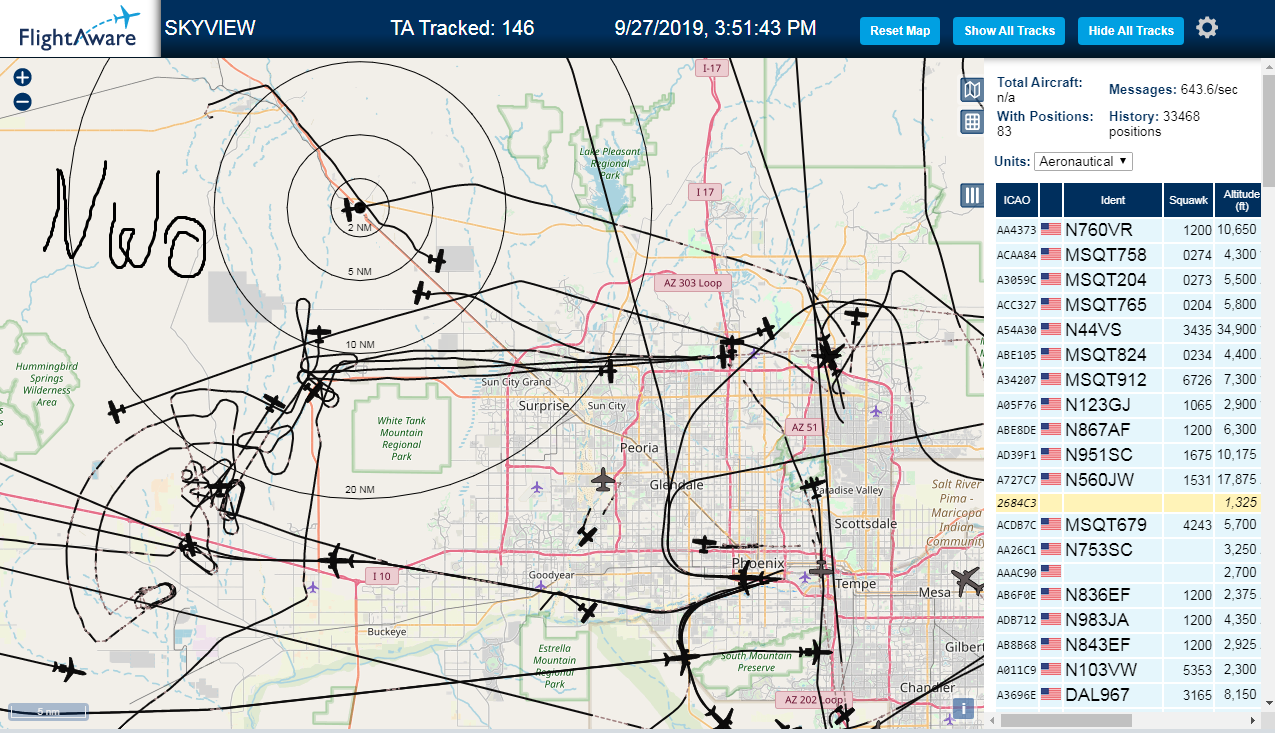Select the aircraft near Hummingbird Springs Wilderness
The height and width of the screenshot is (733, 1275).
118,411
